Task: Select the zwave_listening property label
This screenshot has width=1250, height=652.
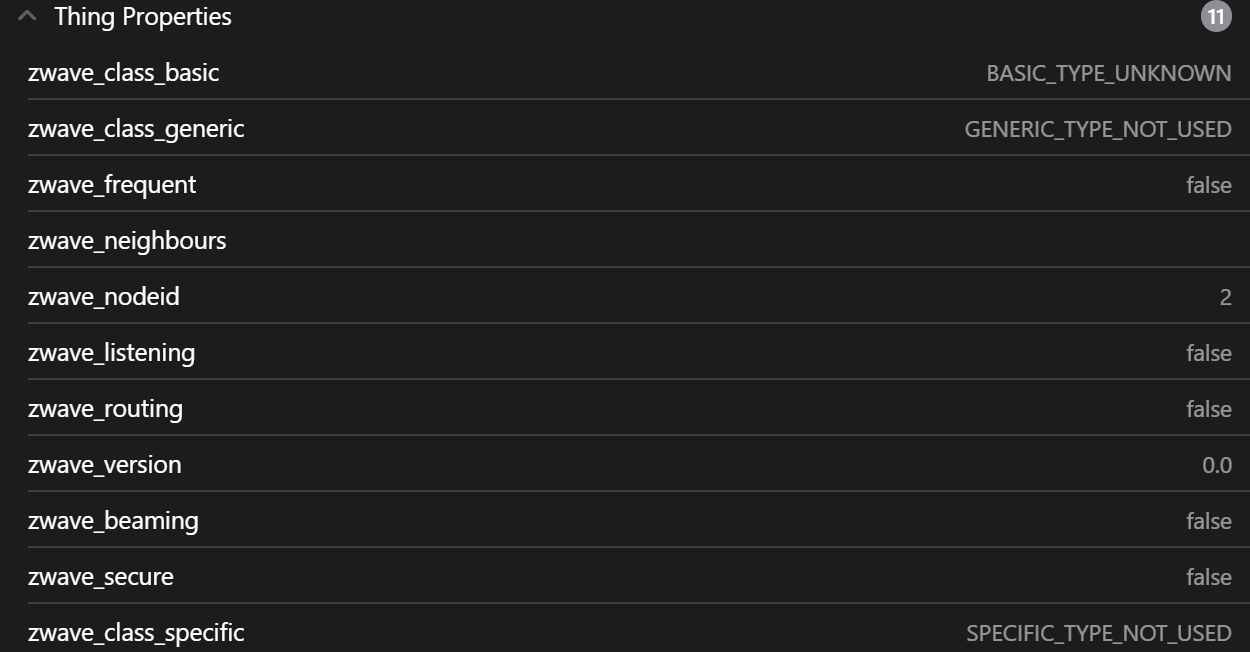Action: (111, 353)
